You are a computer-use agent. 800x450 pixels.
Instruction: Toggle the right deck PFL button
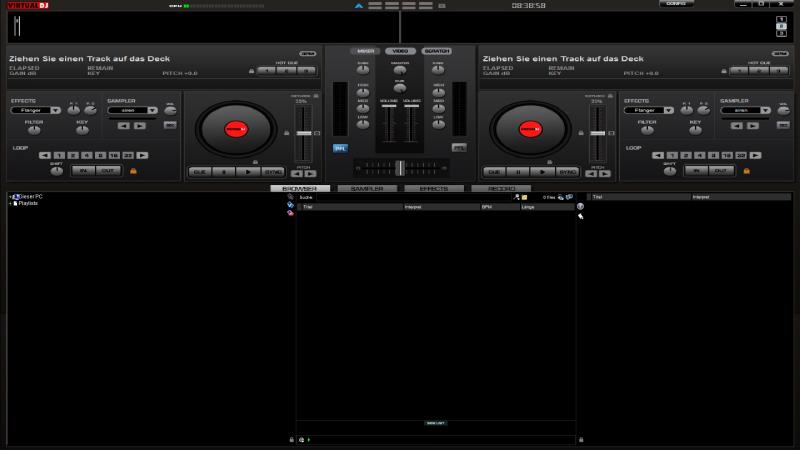(x=459, y=148)
